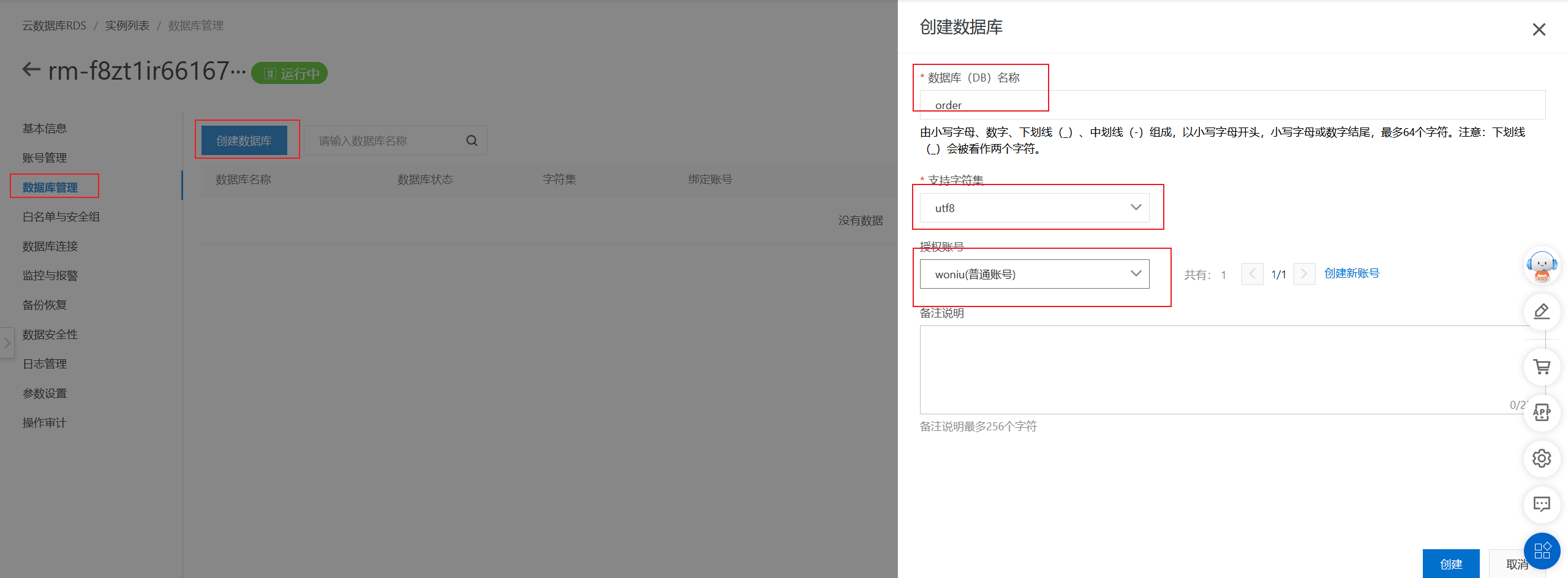This screenshot has height=578, width=1568.
Task: Click the 数据库名称 column header
Action: (x=244, y=180)
